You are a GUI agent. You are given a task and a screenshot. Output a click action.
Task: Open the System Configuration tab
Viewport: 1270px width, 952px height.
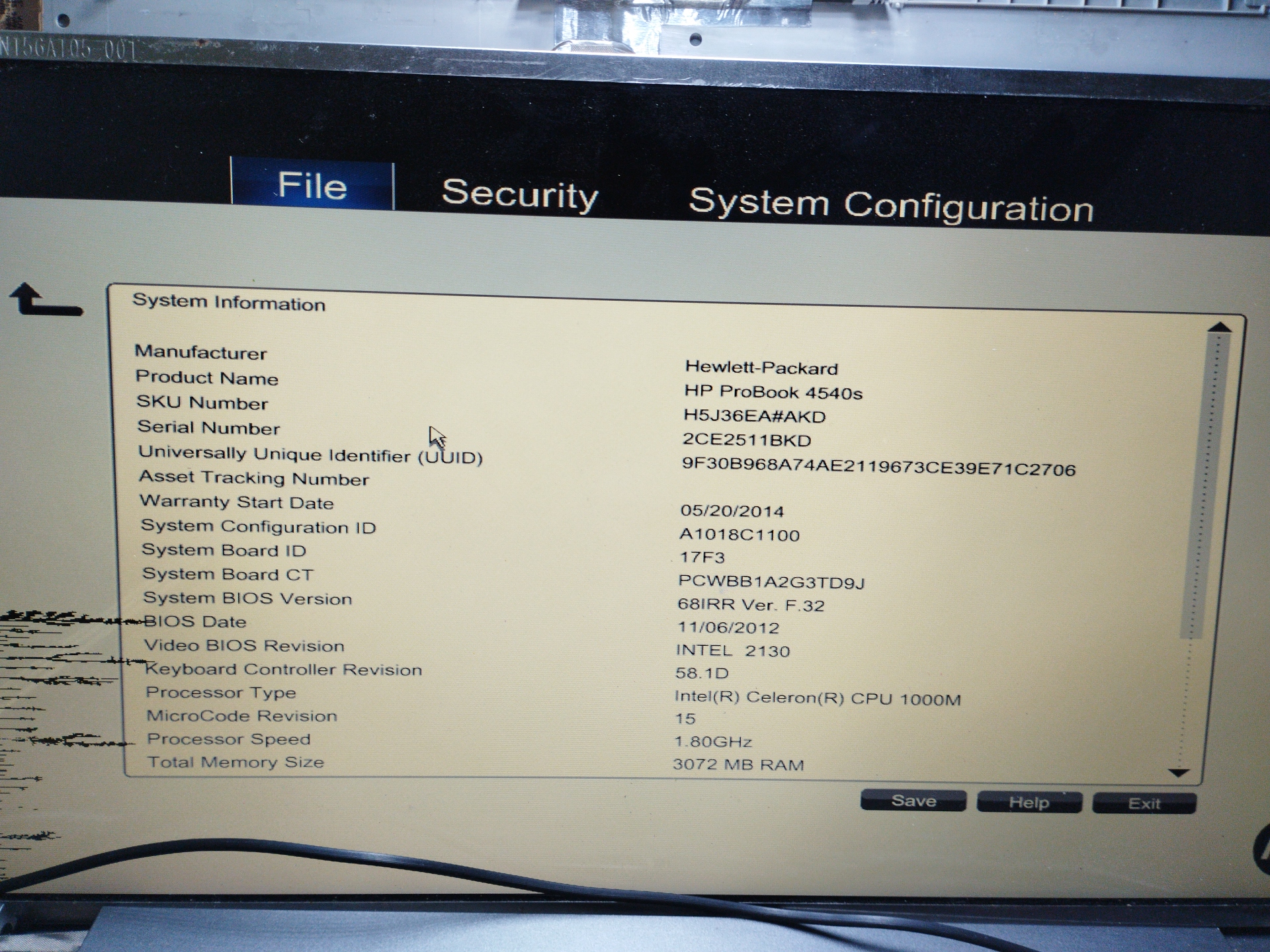point(891,204)
